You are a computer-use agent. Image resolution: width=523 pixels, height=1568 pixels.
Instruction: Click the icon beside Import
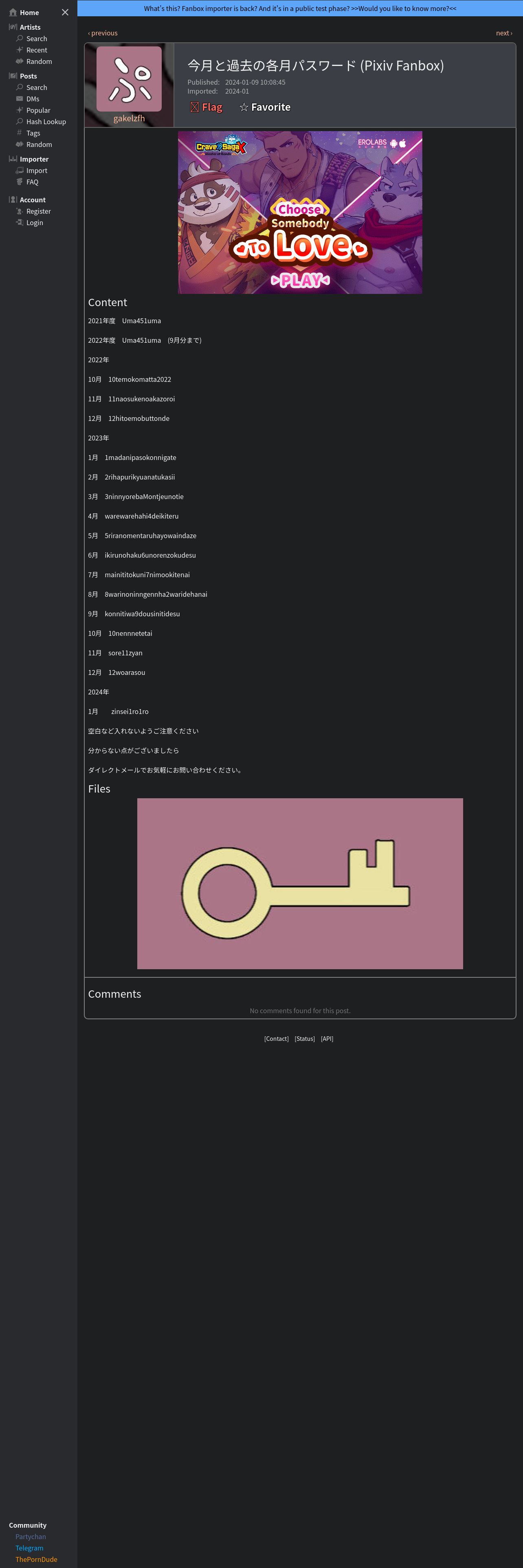point(20,171)
